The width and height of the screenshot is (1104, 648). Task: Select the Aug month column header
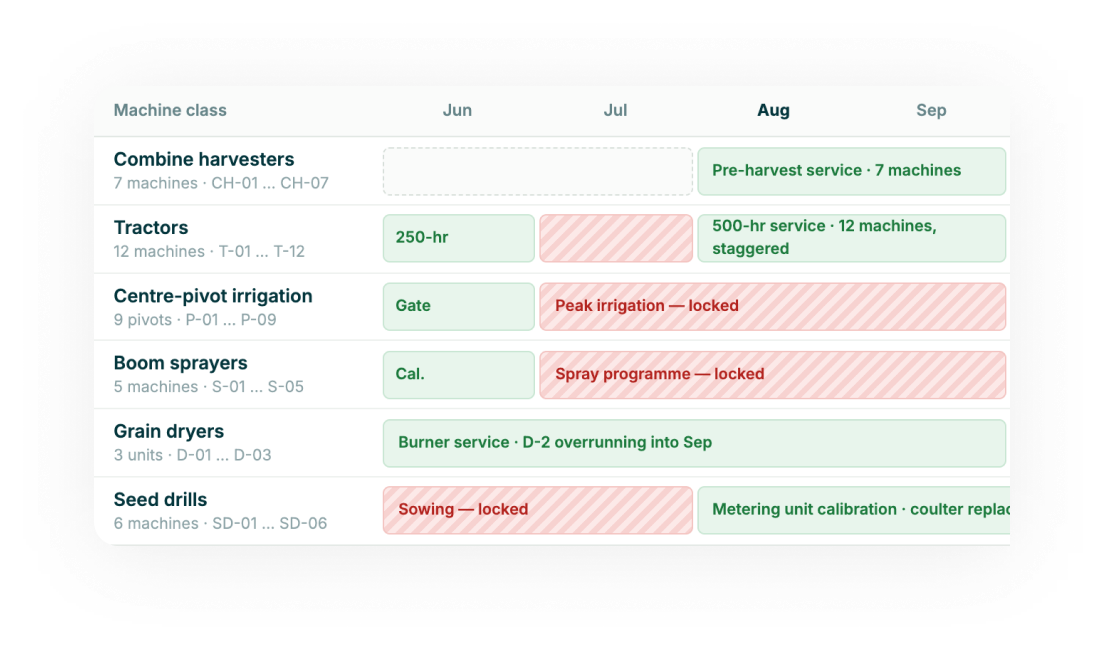tap(773, 111)
